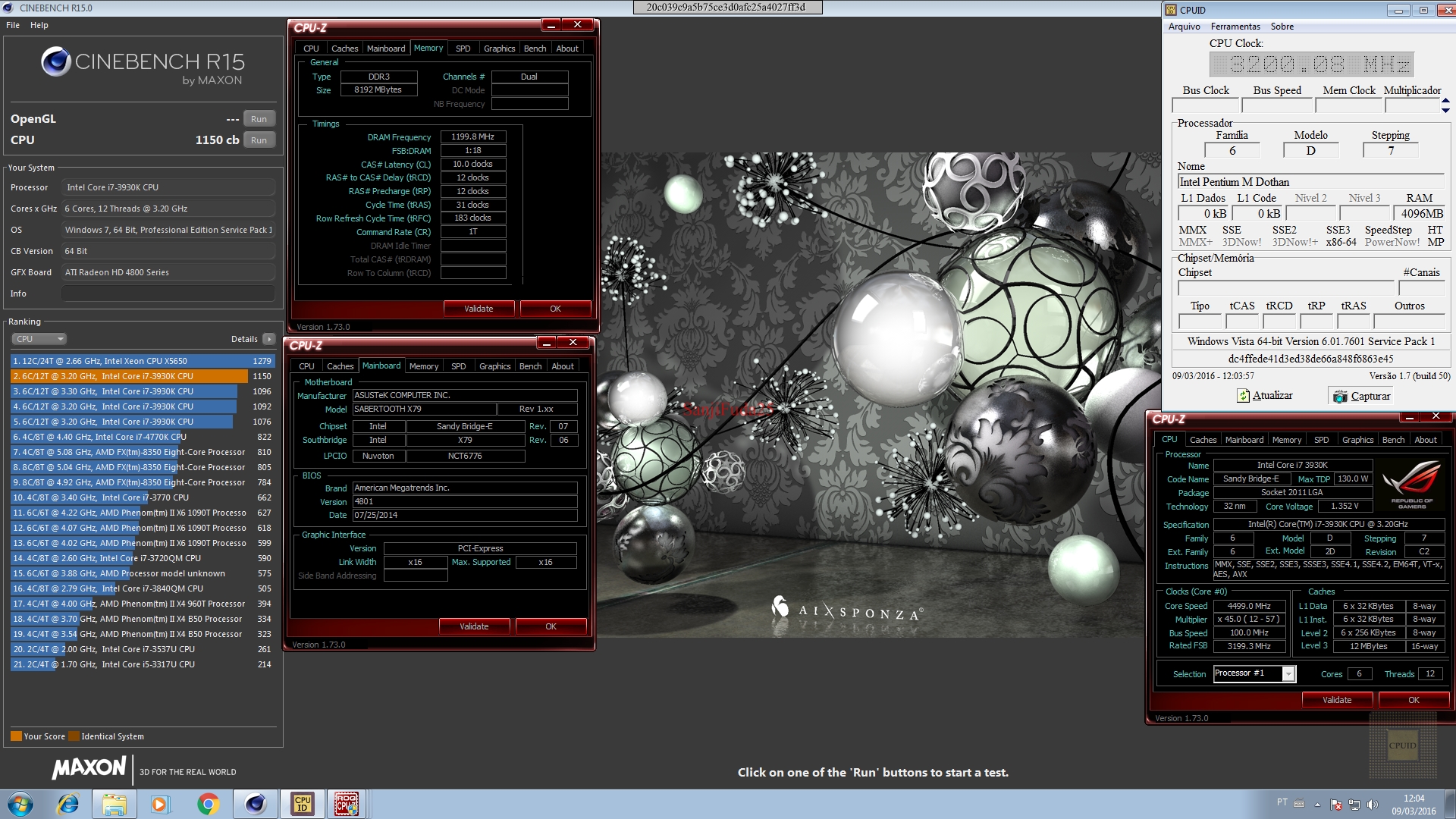The image size is (1456, 819).
Task: Click Validate in Memory CPU-Z window
Action: point(479,309)
